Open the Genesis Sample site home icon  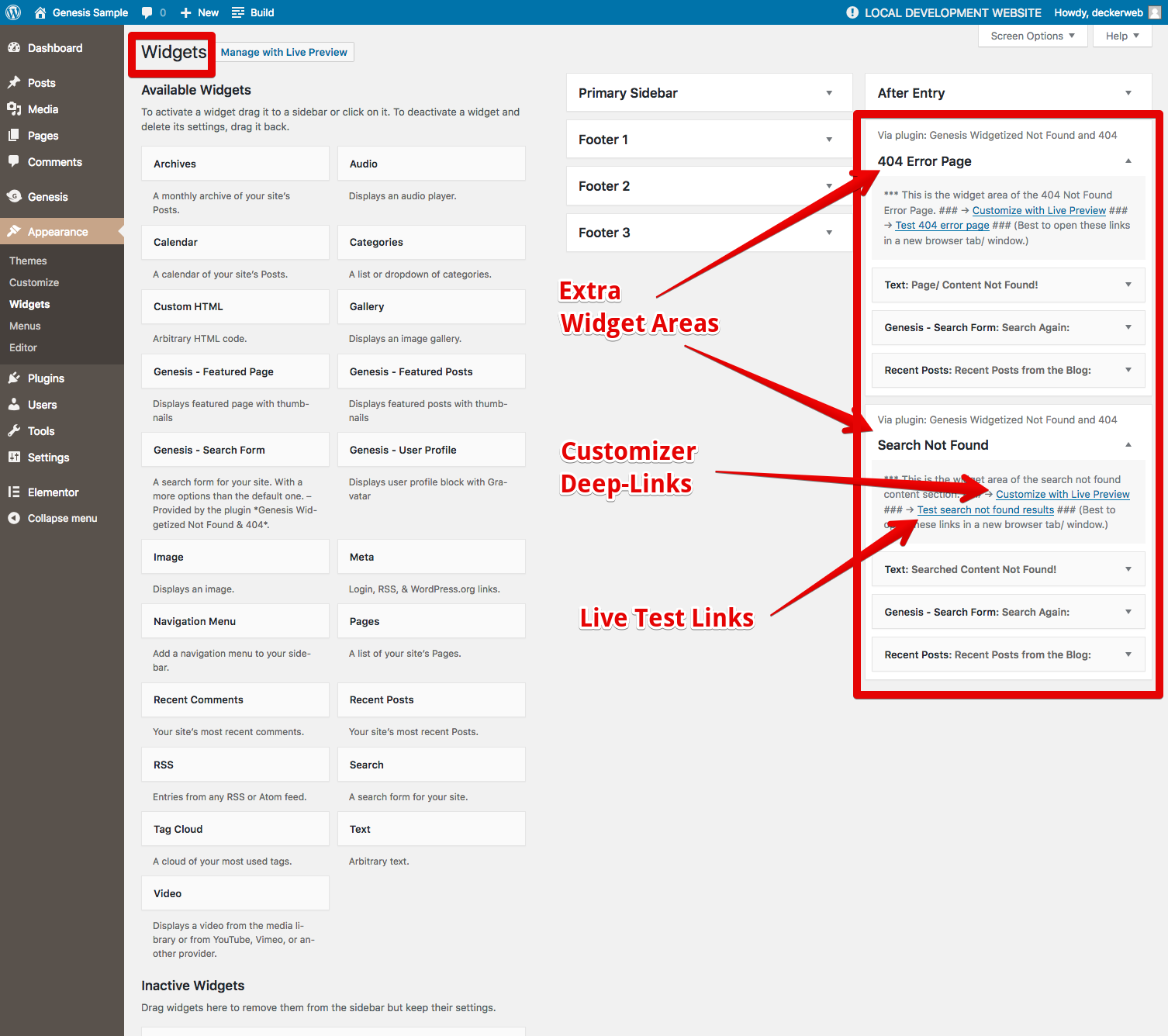pos(40,12)
